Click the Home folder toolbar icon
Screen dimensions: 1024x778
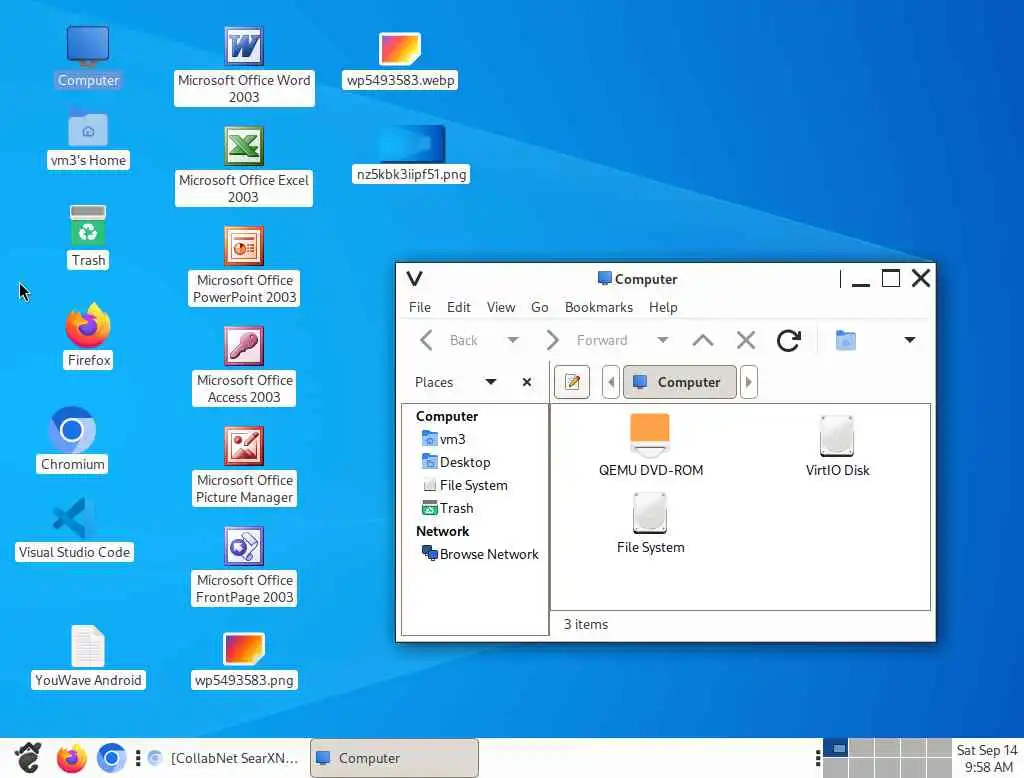[x=846, y=340]
